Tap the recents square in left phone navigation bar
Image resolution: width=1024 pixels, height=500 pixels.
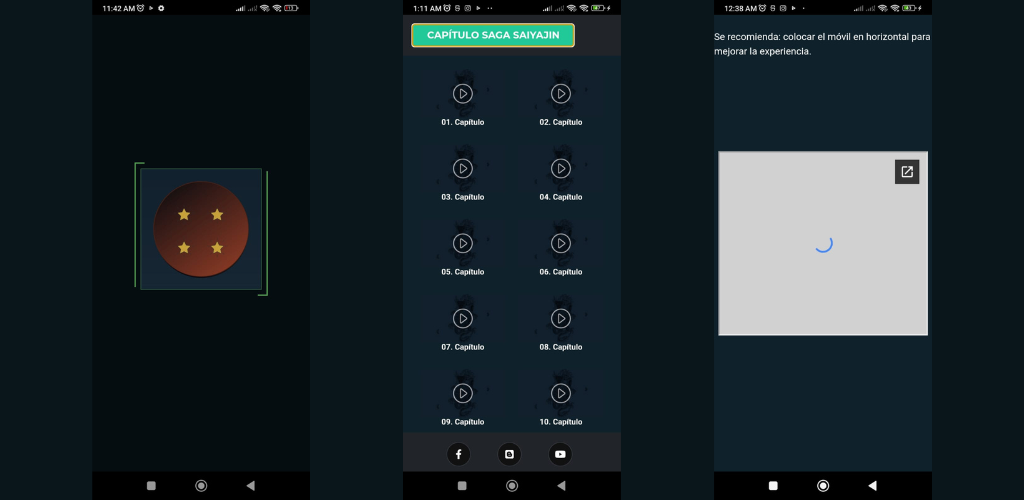click(x=152, y=486)
